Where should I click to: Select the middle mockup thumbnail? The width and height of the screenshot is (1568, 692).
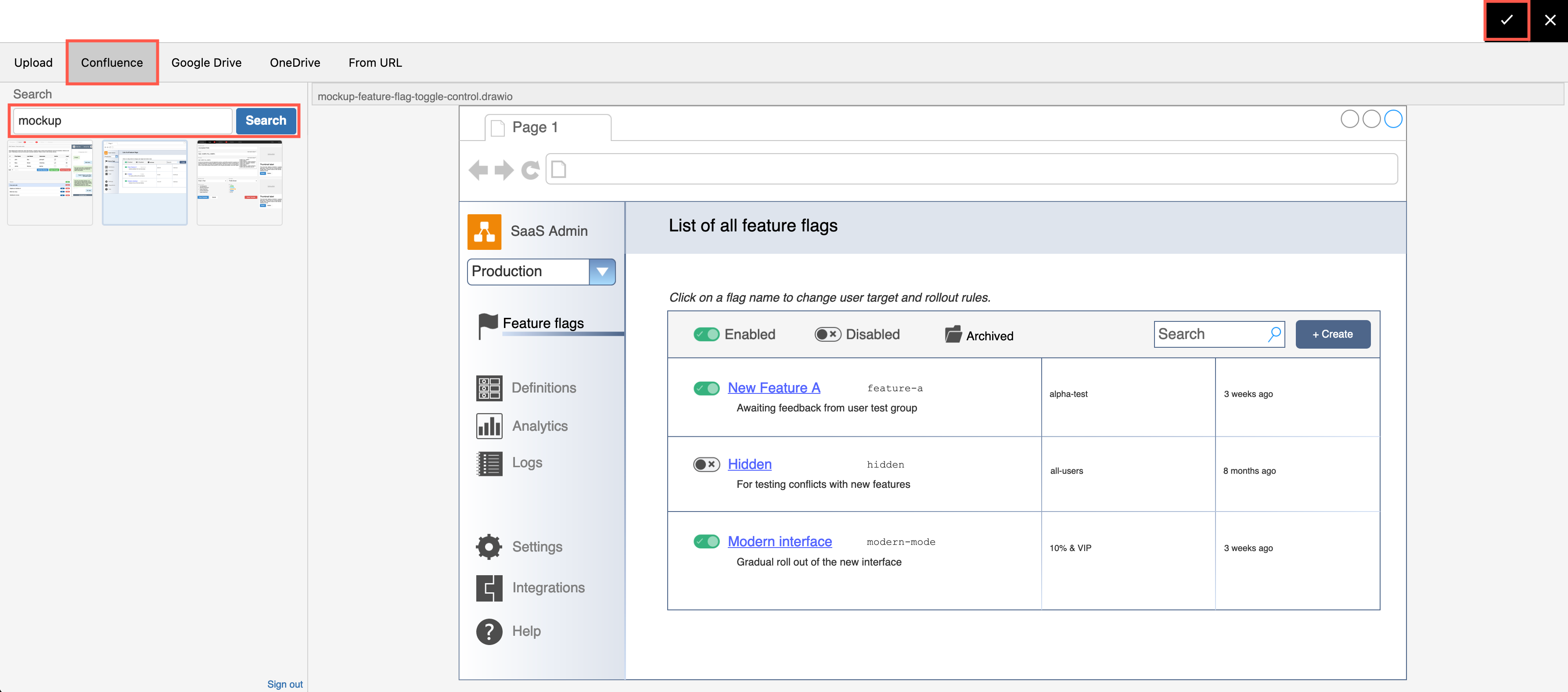pyautogui.click(x=144, y=181)
